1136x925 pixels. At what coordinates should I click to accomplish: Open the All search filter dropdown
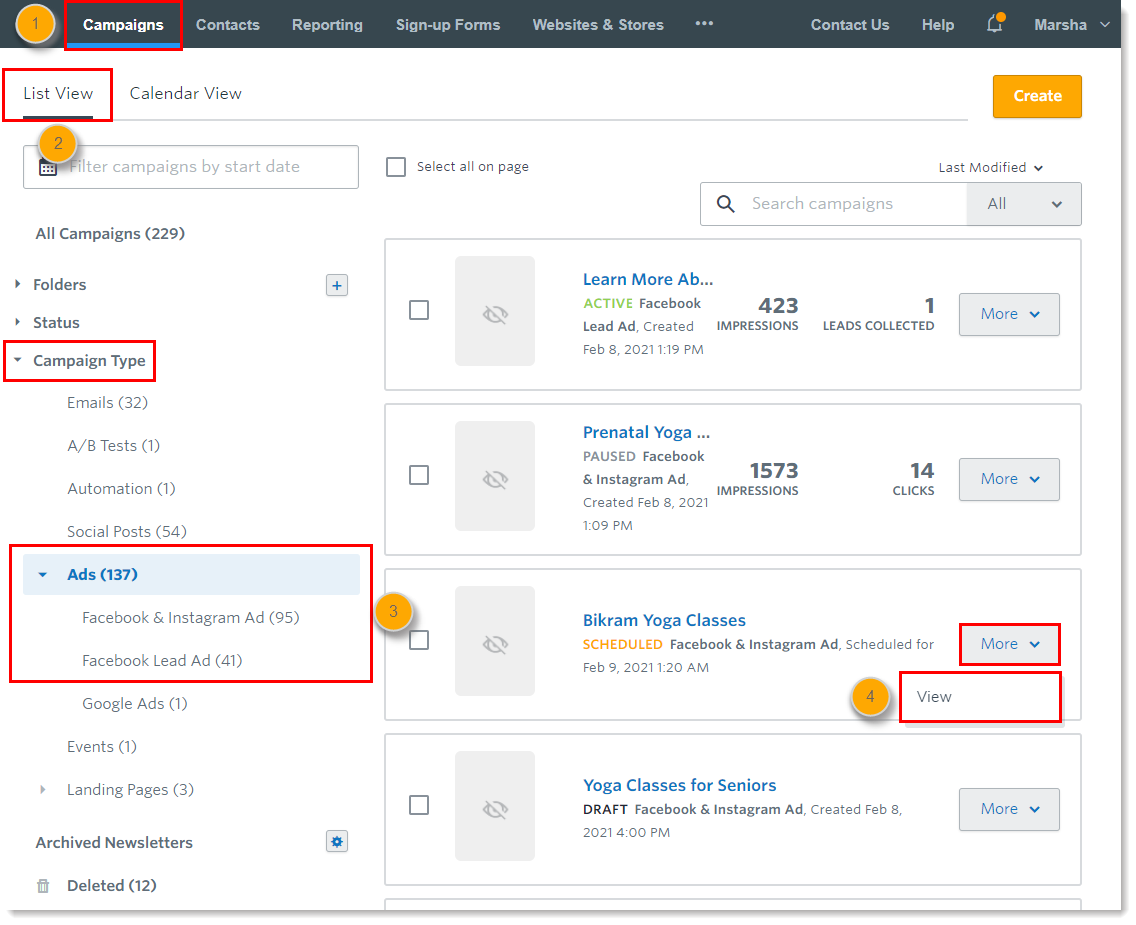click(x=1023, y=203)
